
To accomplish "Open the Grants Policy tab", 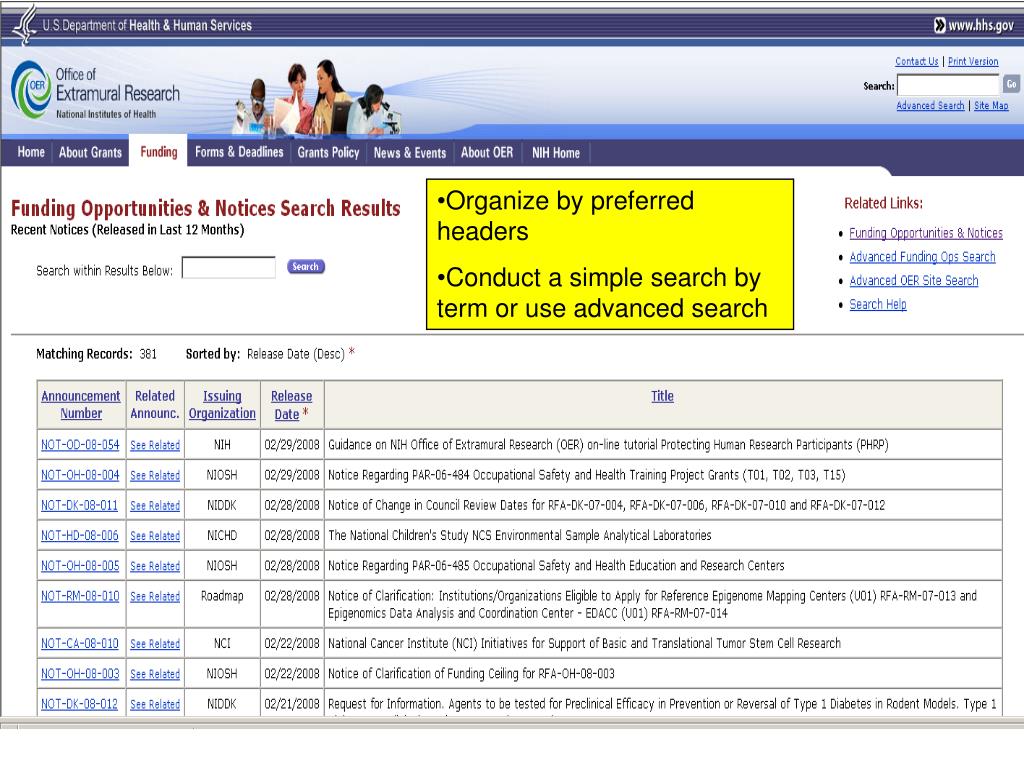I will (x=328, y=152).
